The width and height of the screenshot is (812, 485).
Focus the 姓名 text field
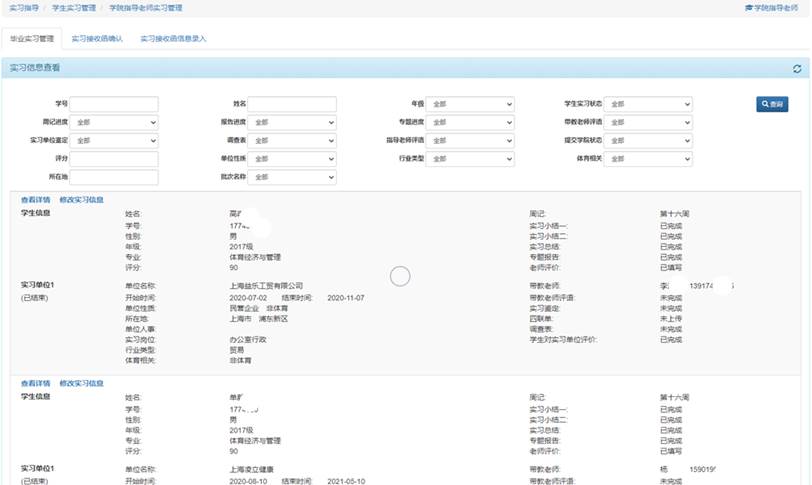coord(292,104)
